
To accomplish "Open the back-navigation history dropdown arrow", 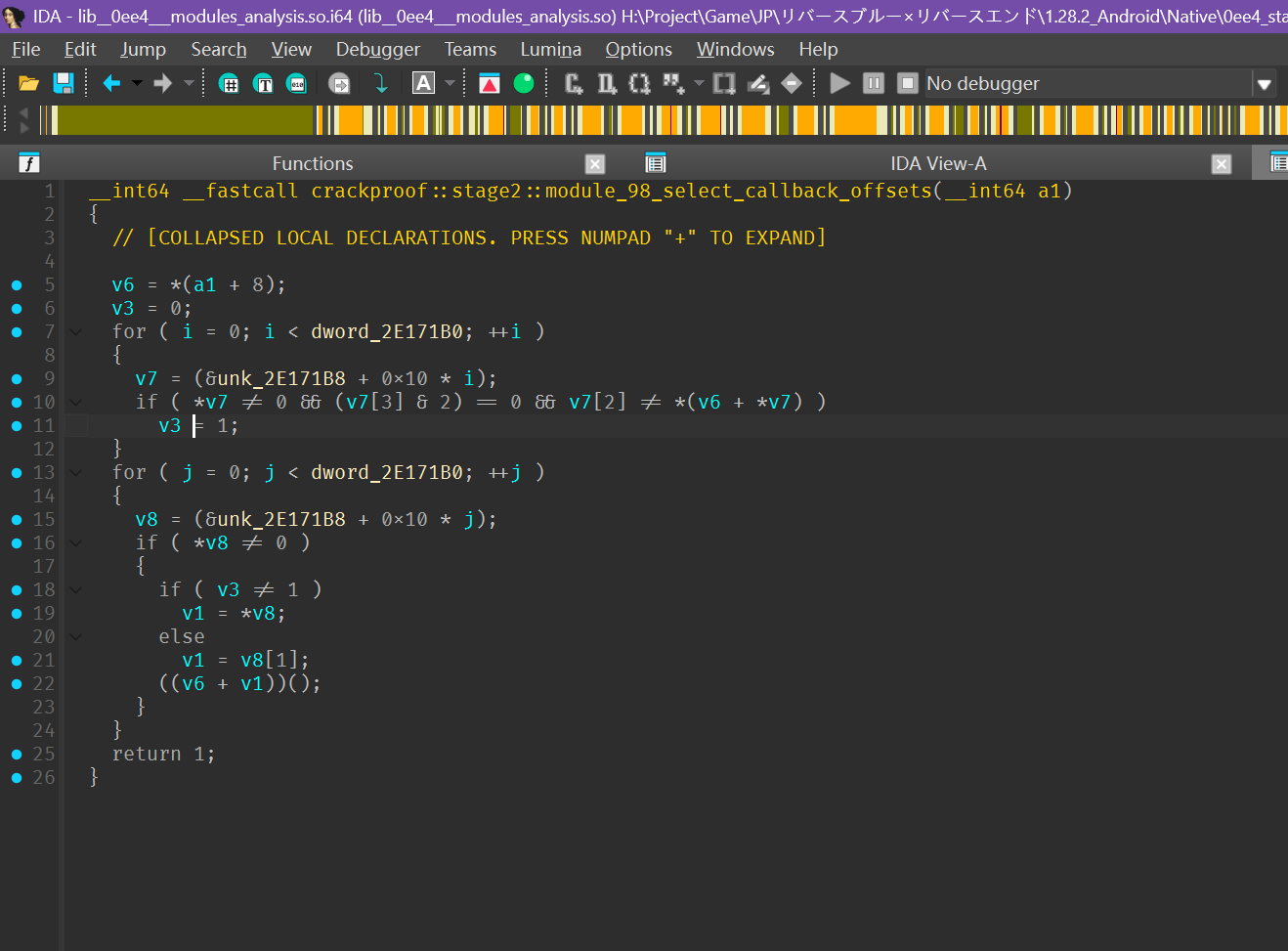I will coord(137,84).
